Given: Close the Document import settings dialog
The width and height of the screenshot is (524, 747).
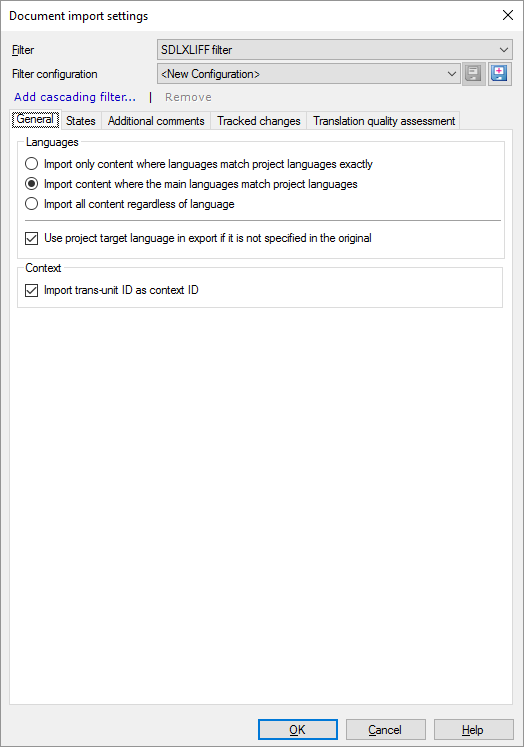Looking at the screenshot, I should pos(508,15).
